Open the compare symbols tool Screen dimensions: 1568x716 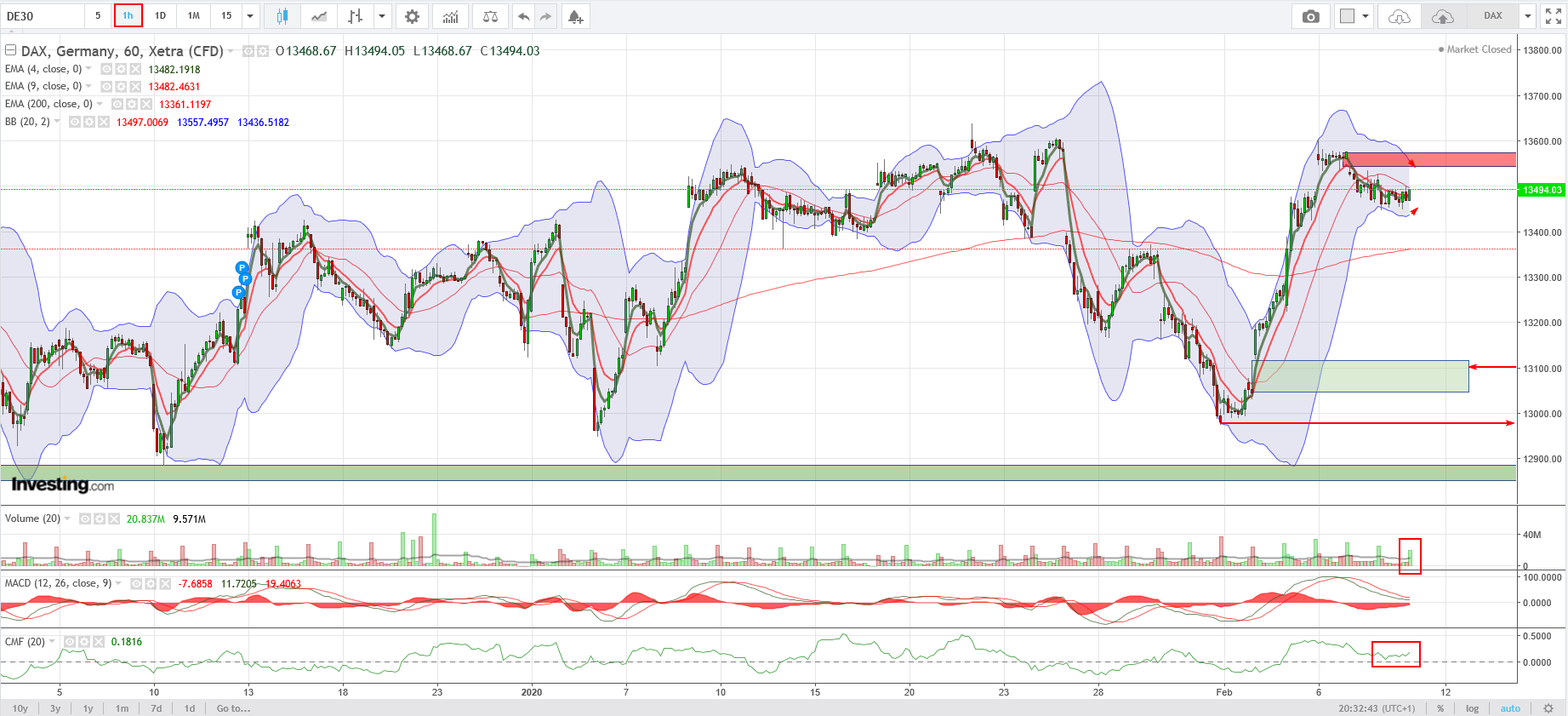coord(490,16)
